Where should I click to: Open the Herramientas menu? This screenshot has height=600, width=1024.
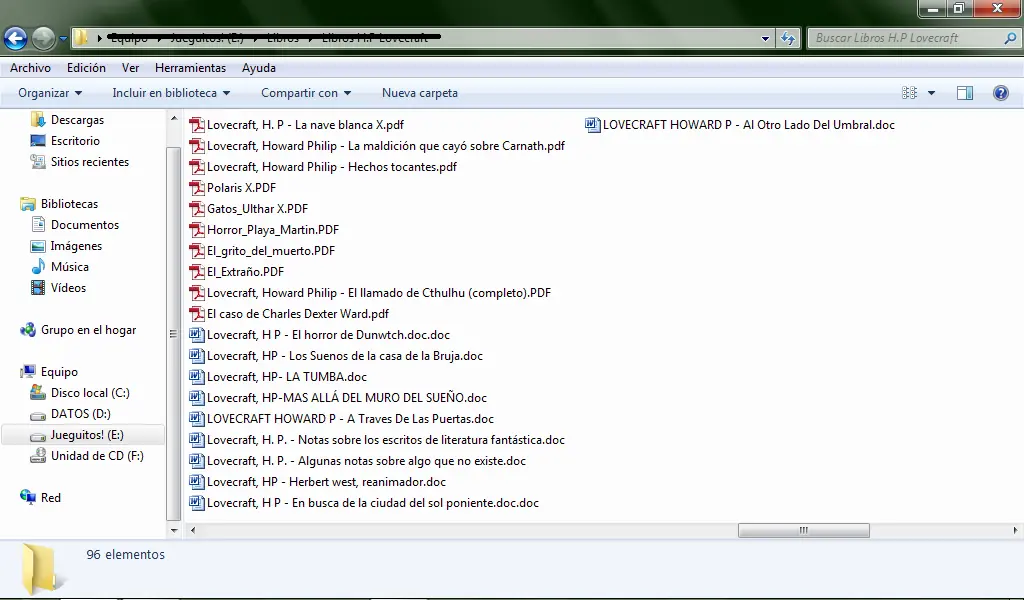(x=190, y=68)
